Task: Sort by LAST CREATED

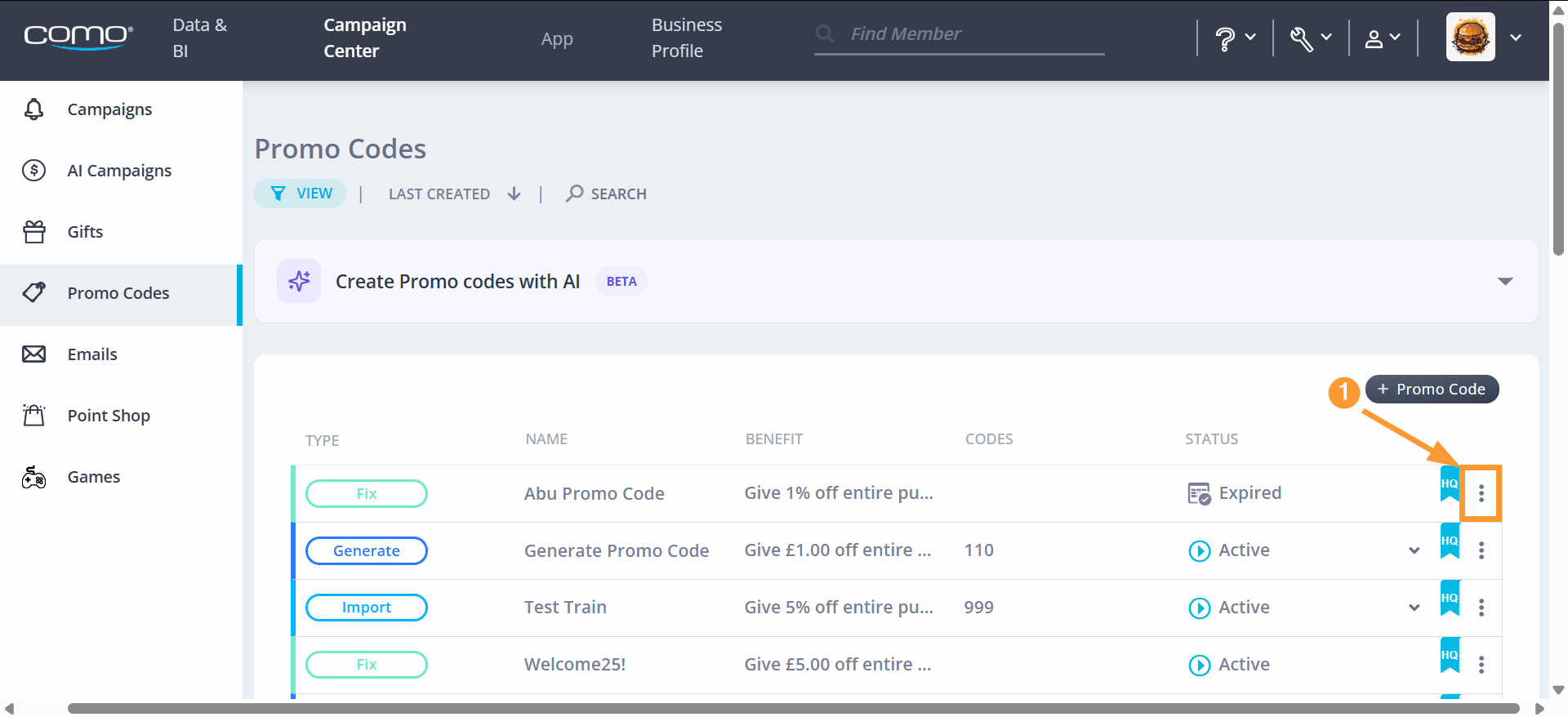Action: coord(454,194)
